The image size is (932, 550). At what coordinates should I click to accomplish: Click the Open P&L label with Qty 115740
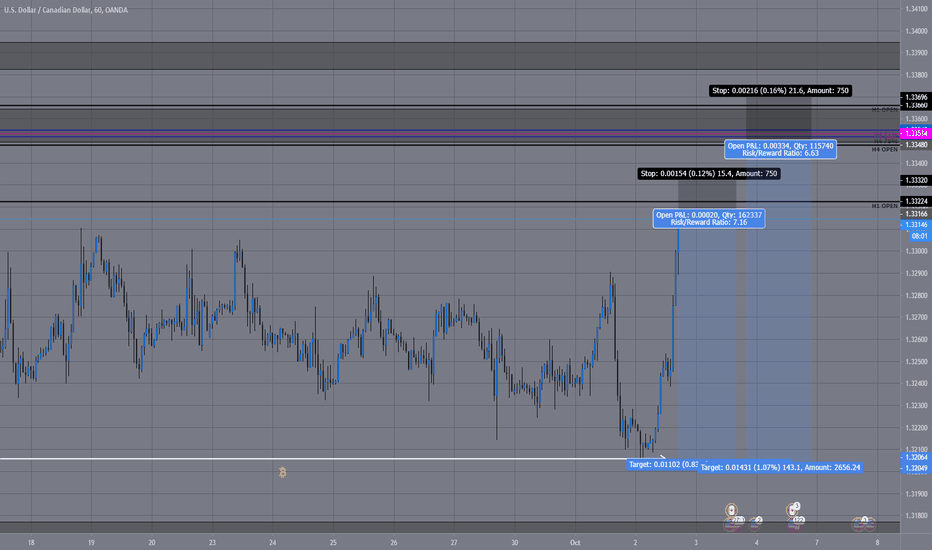click(x=780, y=149)
